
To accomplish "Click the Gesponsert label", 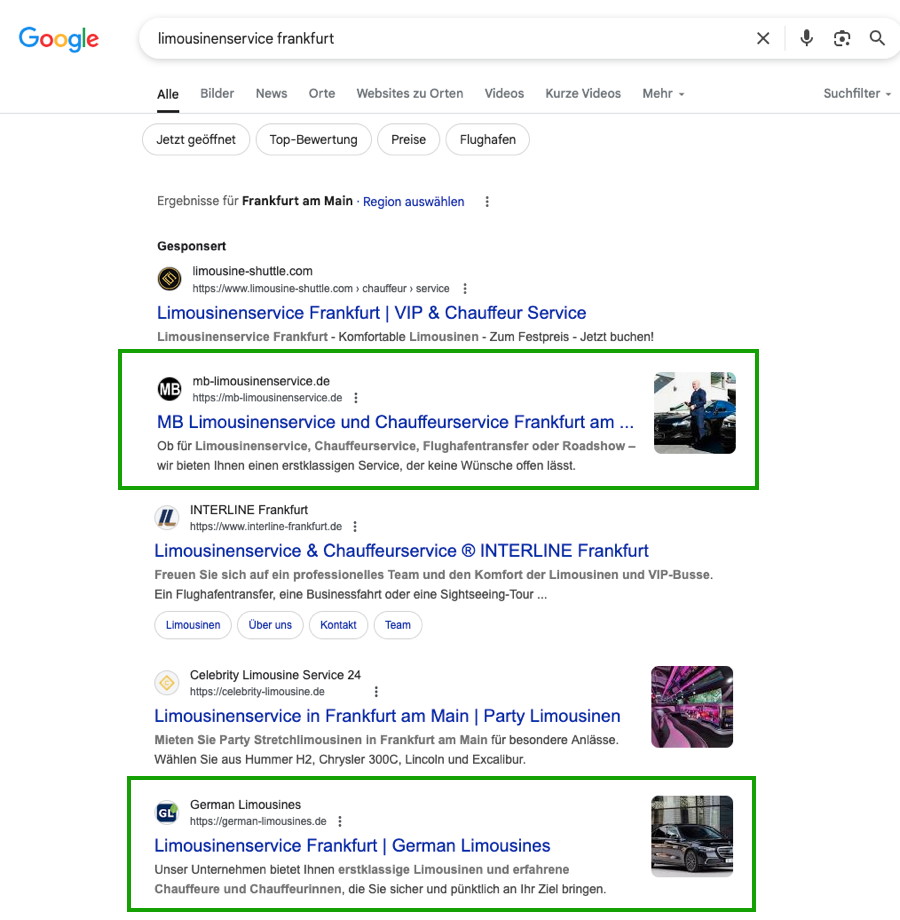I will 191,246.
